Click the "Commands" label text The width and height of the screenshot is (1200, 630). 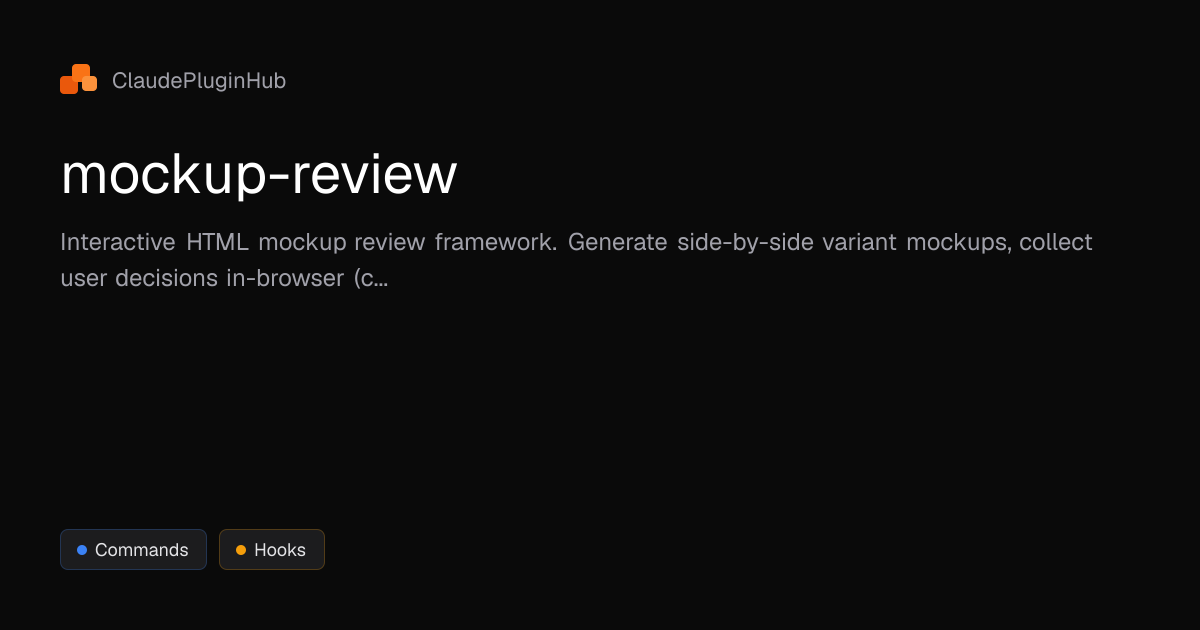[x=142, y=550]
